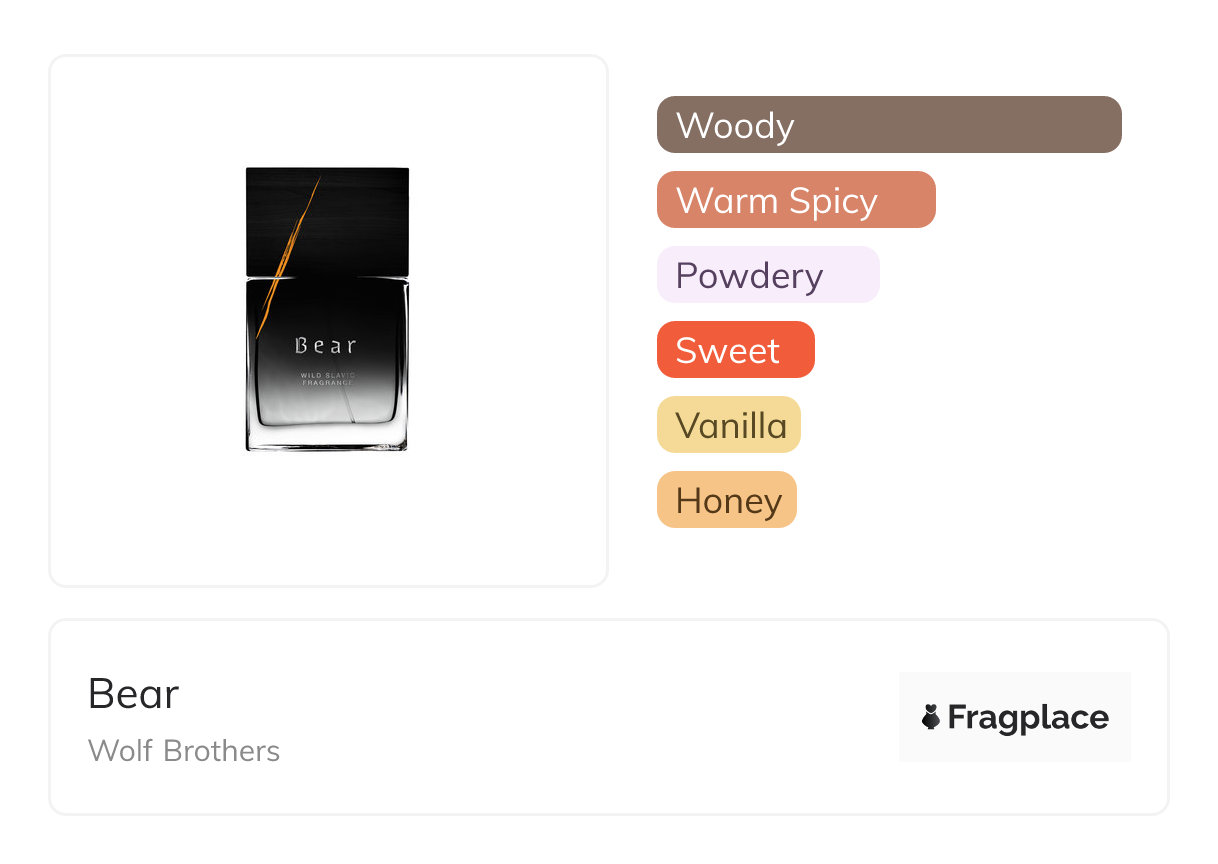Click the Fragplace bear logo icon
This screenshot has width=1218, height=864.
point(930,717)
